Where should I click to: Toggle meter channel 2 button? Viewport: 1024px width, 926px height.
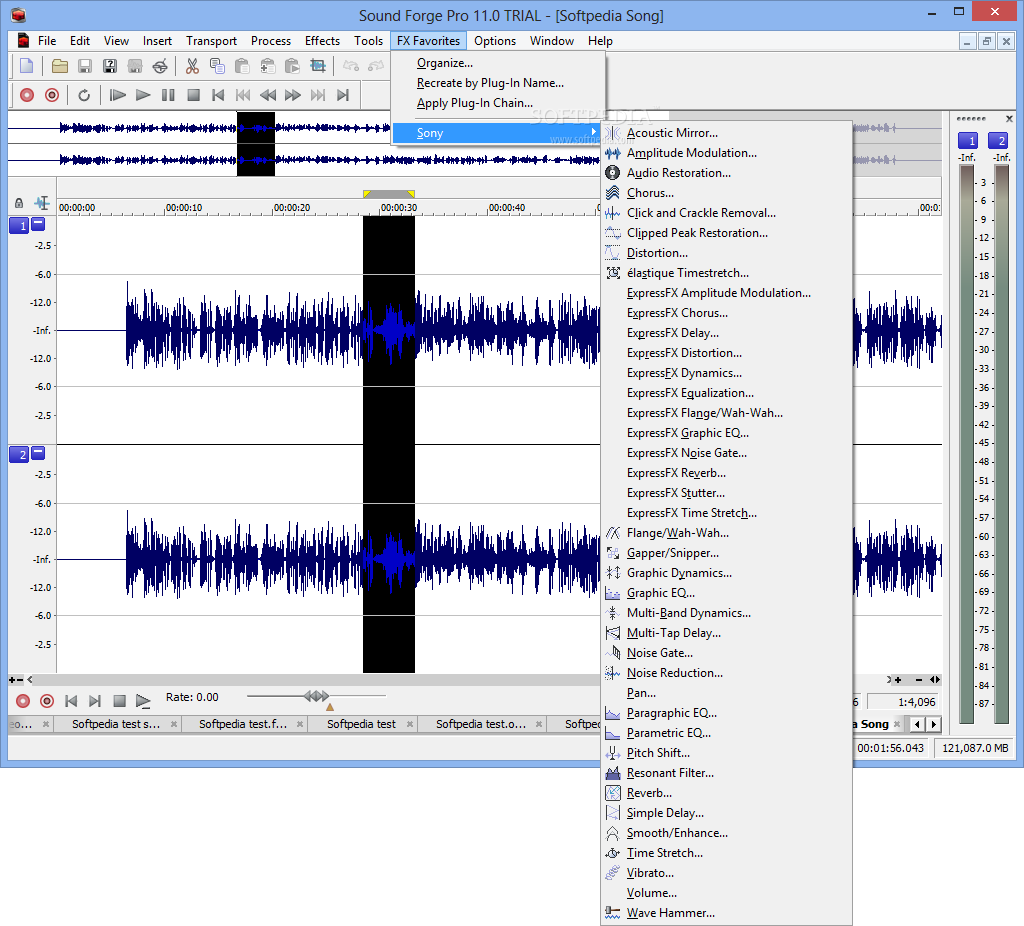pyautogui.click(x=998, y=140)
